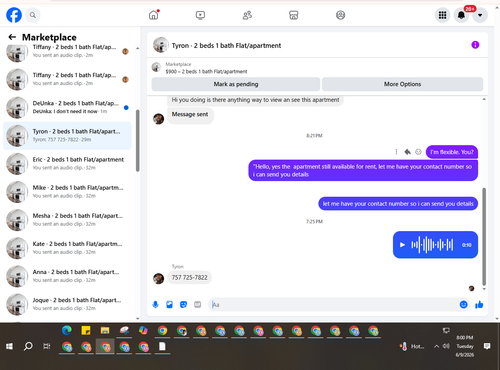This screenshot has height=370, width=500.
Task: Open the weather widget on taskbar
Action: click(x=412, y=347)
